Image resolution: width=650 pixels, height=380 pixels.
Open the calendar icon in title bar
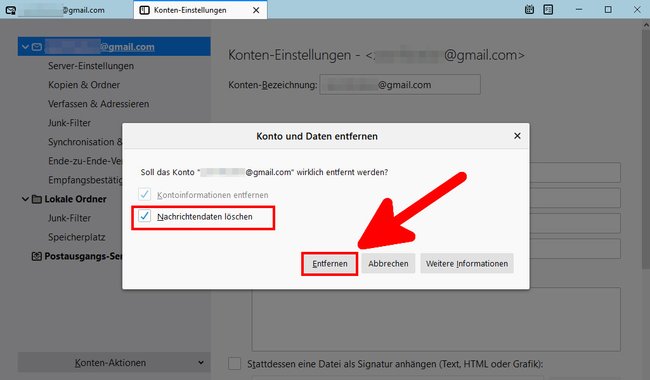[529, 10]
